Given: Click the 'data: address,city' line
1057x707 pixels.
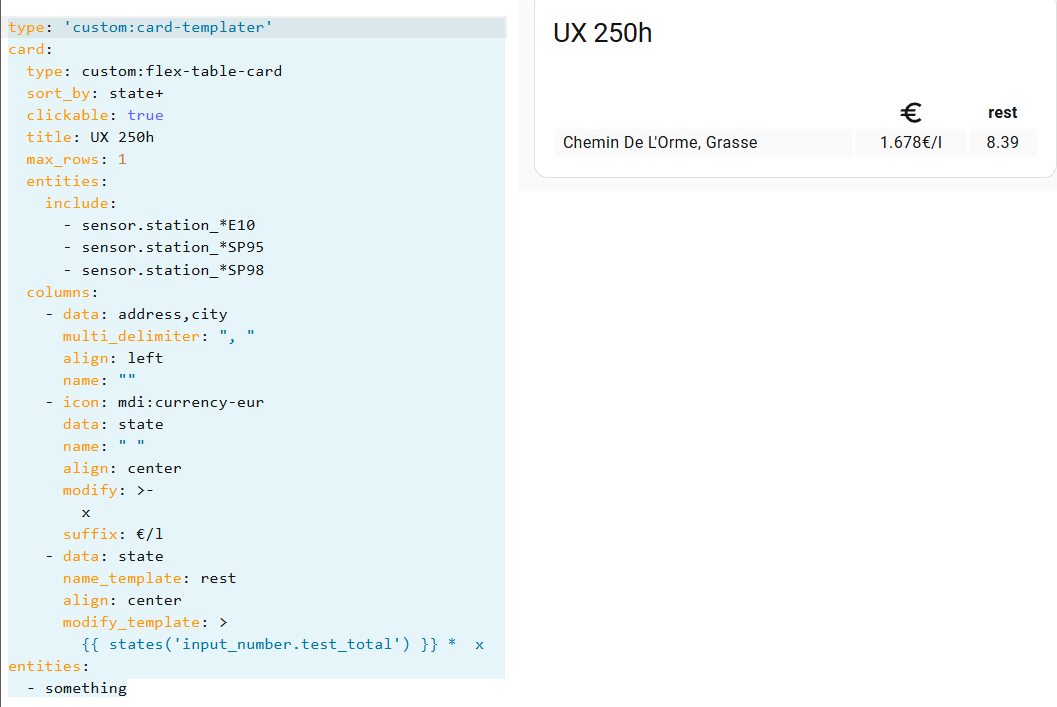Looking at the screenshot, I should click(136, 314).
